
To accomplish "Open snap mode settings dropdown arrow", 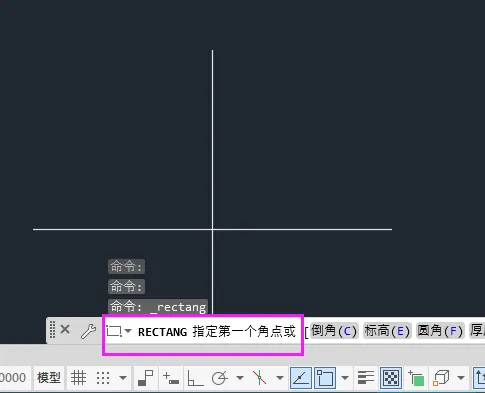I will point(123,378).
